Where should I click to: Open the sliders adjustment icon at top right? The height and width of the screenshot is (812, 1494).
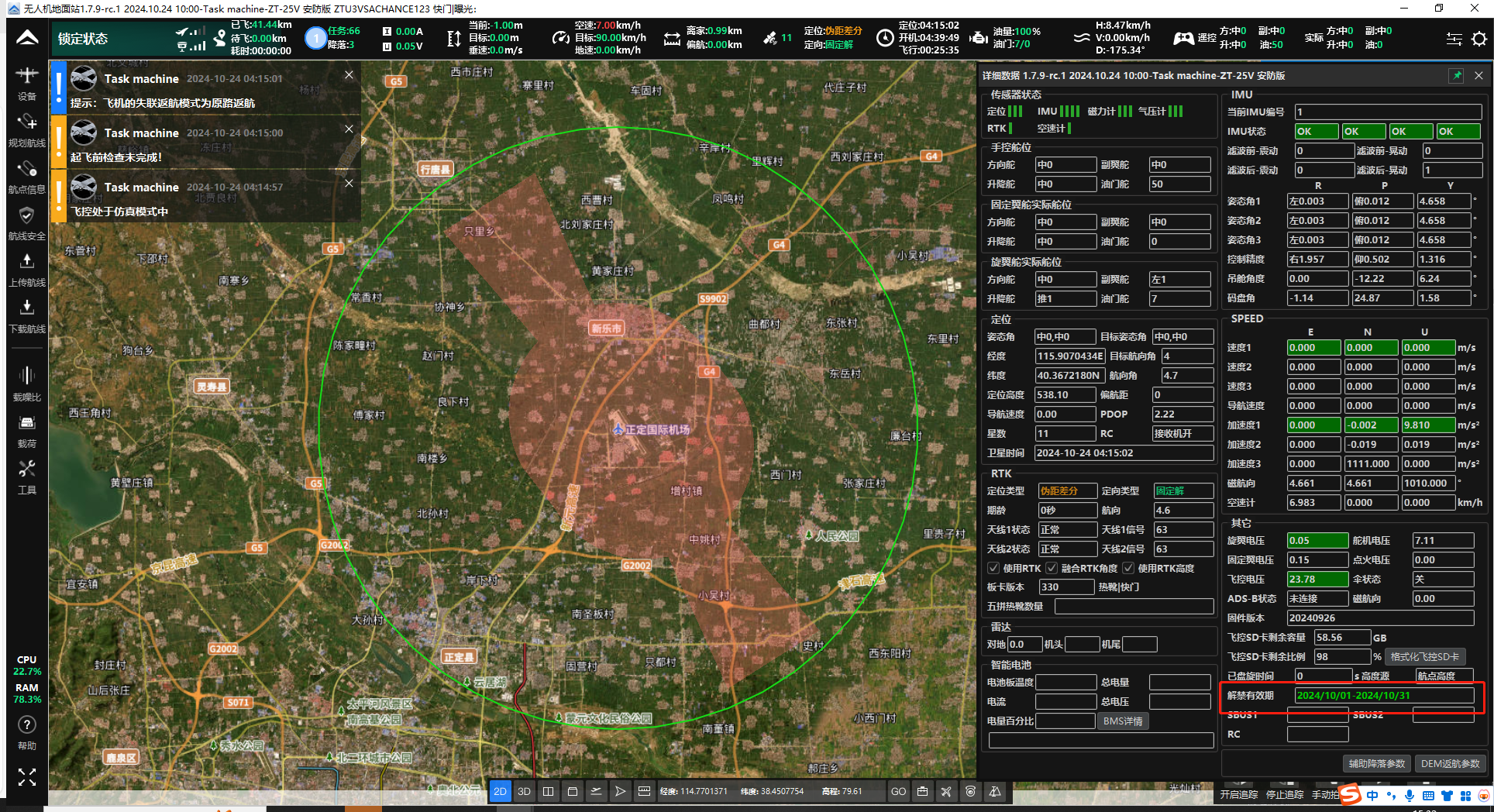[x=1454, y=39]
